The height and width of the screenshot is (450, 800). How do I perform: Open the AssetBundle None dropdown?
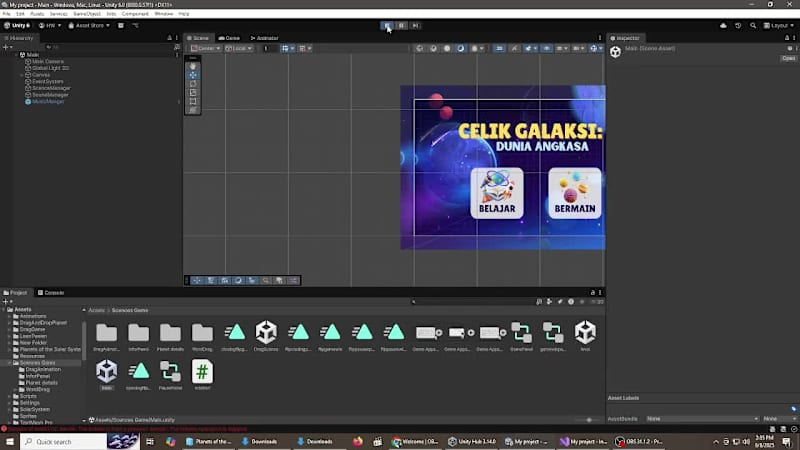pyautogui.click(x=702, y=419)
